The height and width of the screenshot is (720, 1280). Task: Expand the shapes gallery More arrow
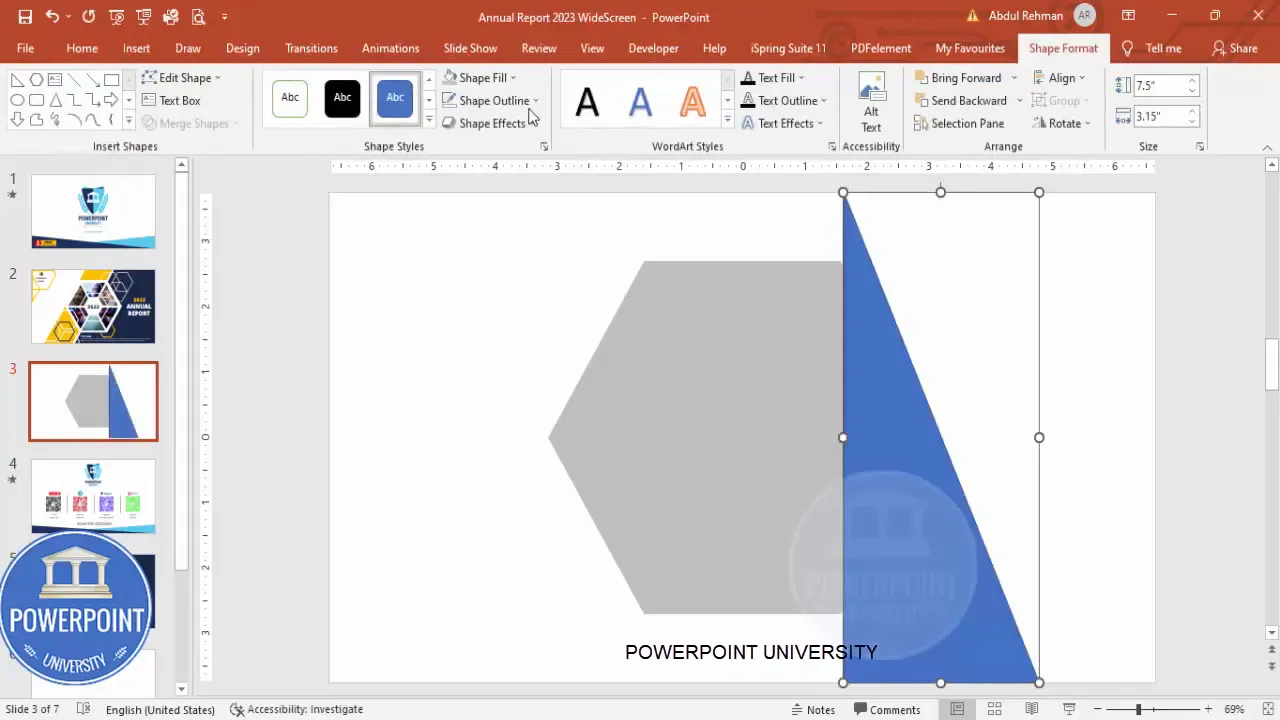point(129,120)
